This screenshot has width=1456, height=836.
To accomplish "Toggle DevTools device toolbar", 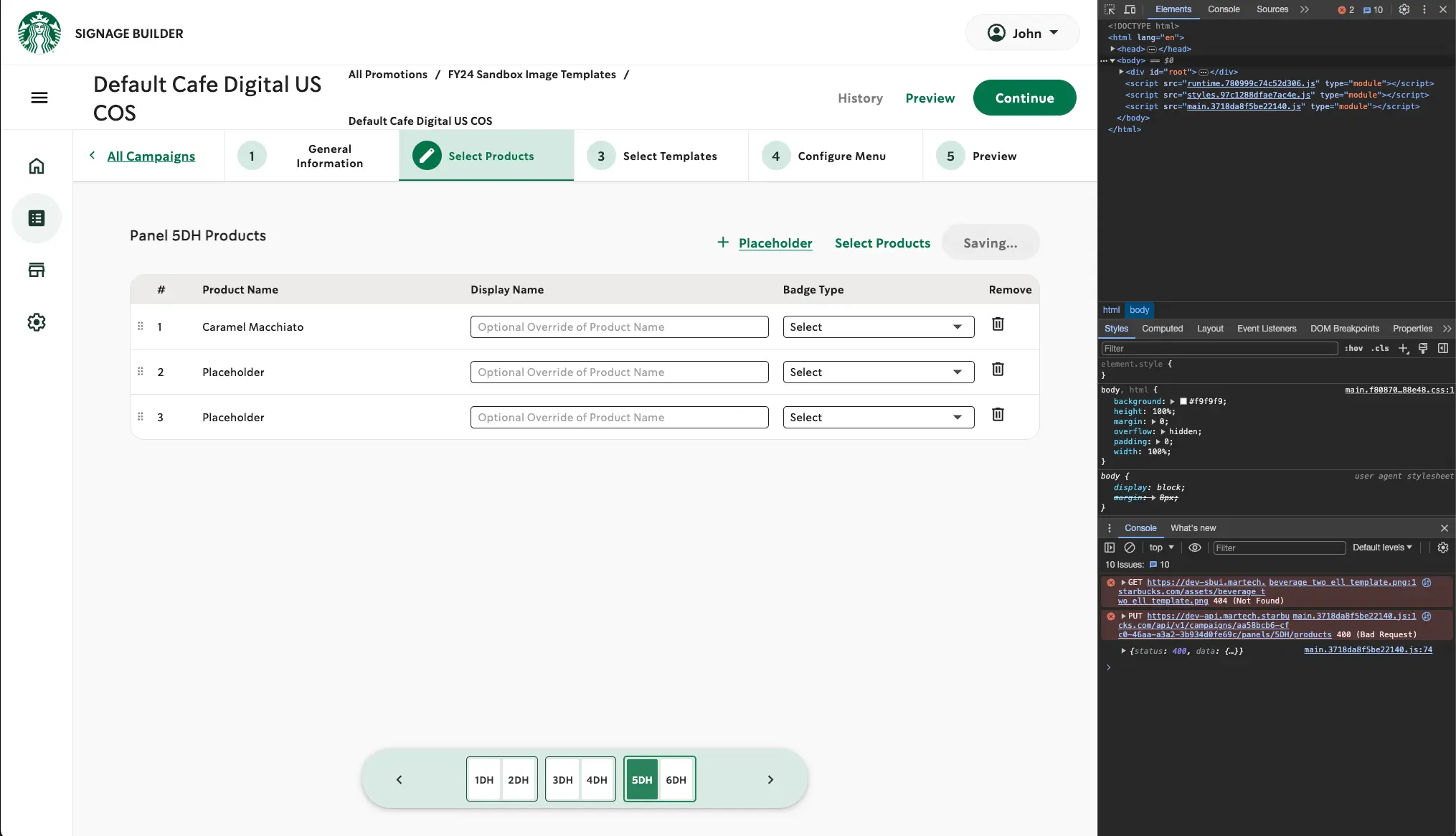I will pos(1130,9).
